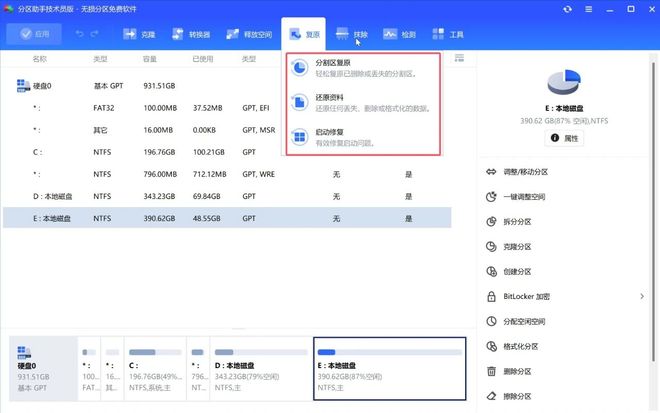Select the E: 本地磁盘 row in list
660x413 pixels.
pos(227,218)
